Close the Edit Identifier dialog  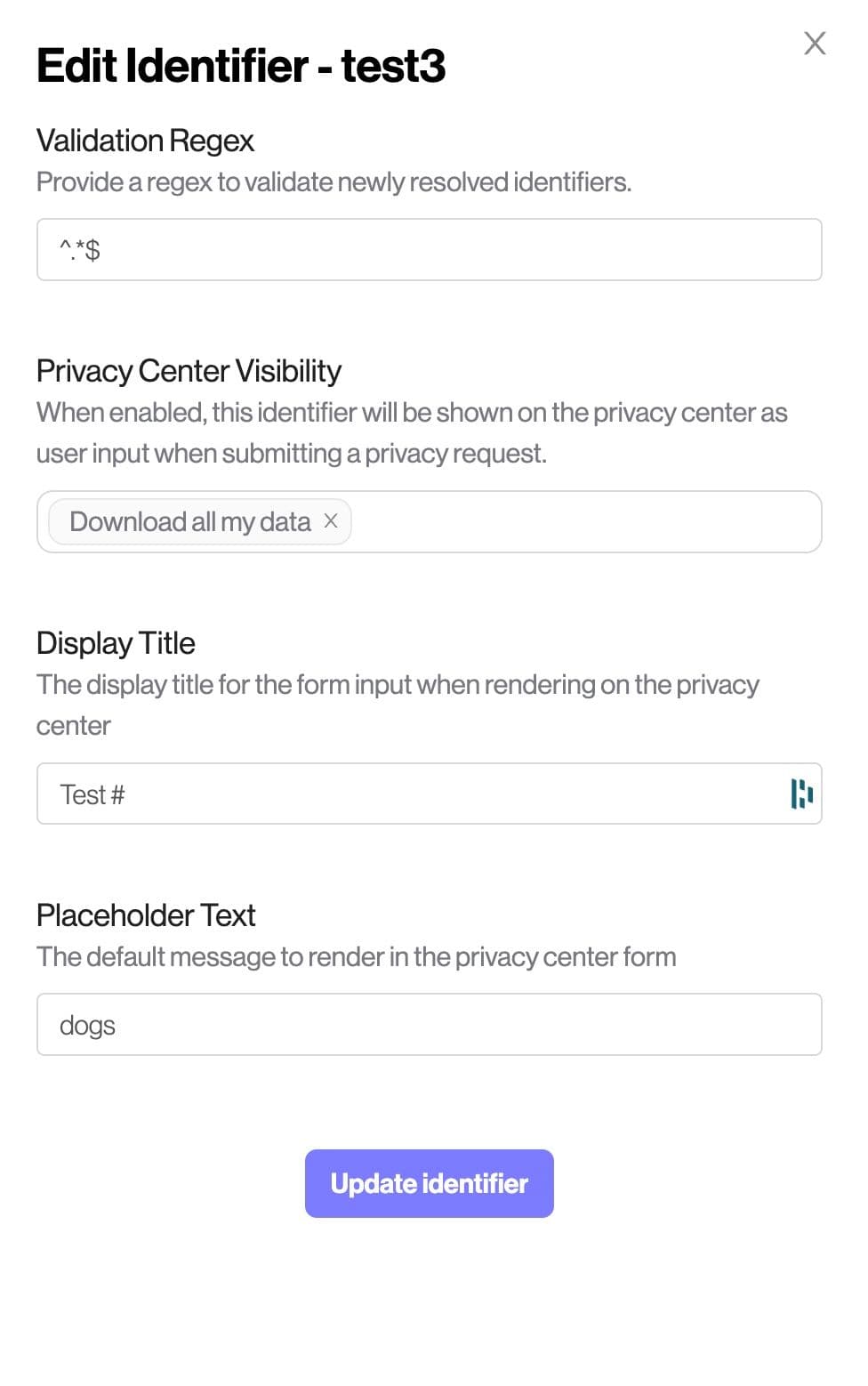point(815,43)
